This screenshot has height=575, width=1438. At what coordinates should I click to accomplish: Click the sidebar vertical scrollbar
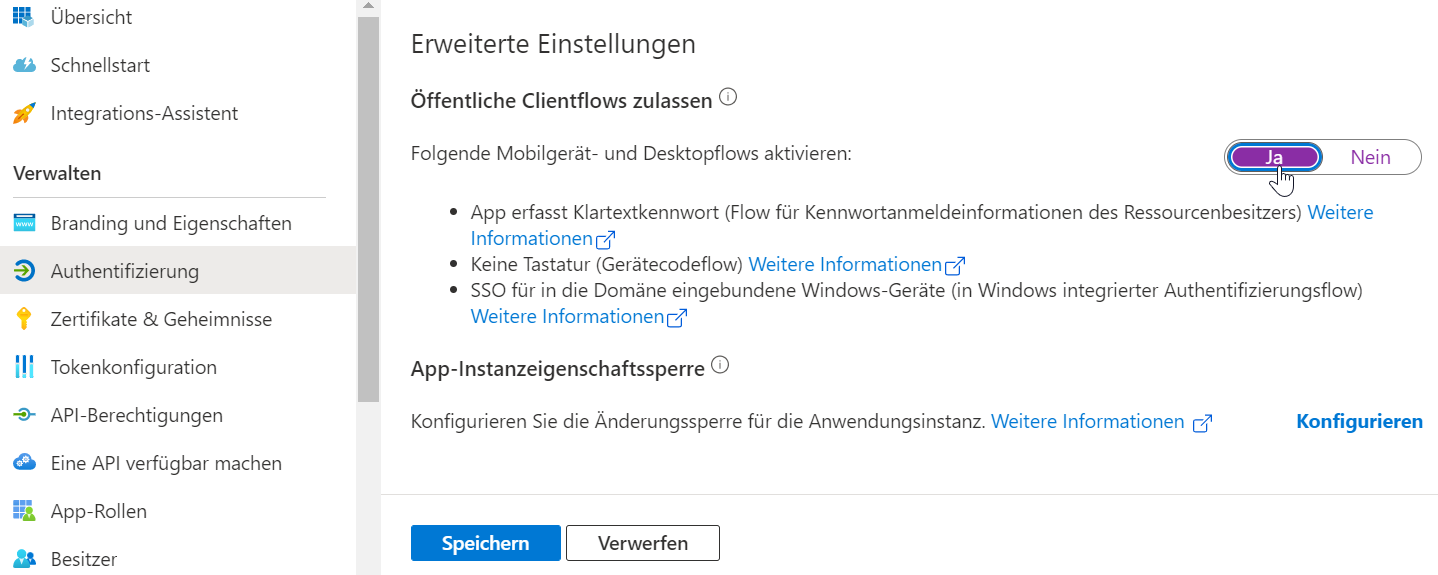(x=368, y=200)
